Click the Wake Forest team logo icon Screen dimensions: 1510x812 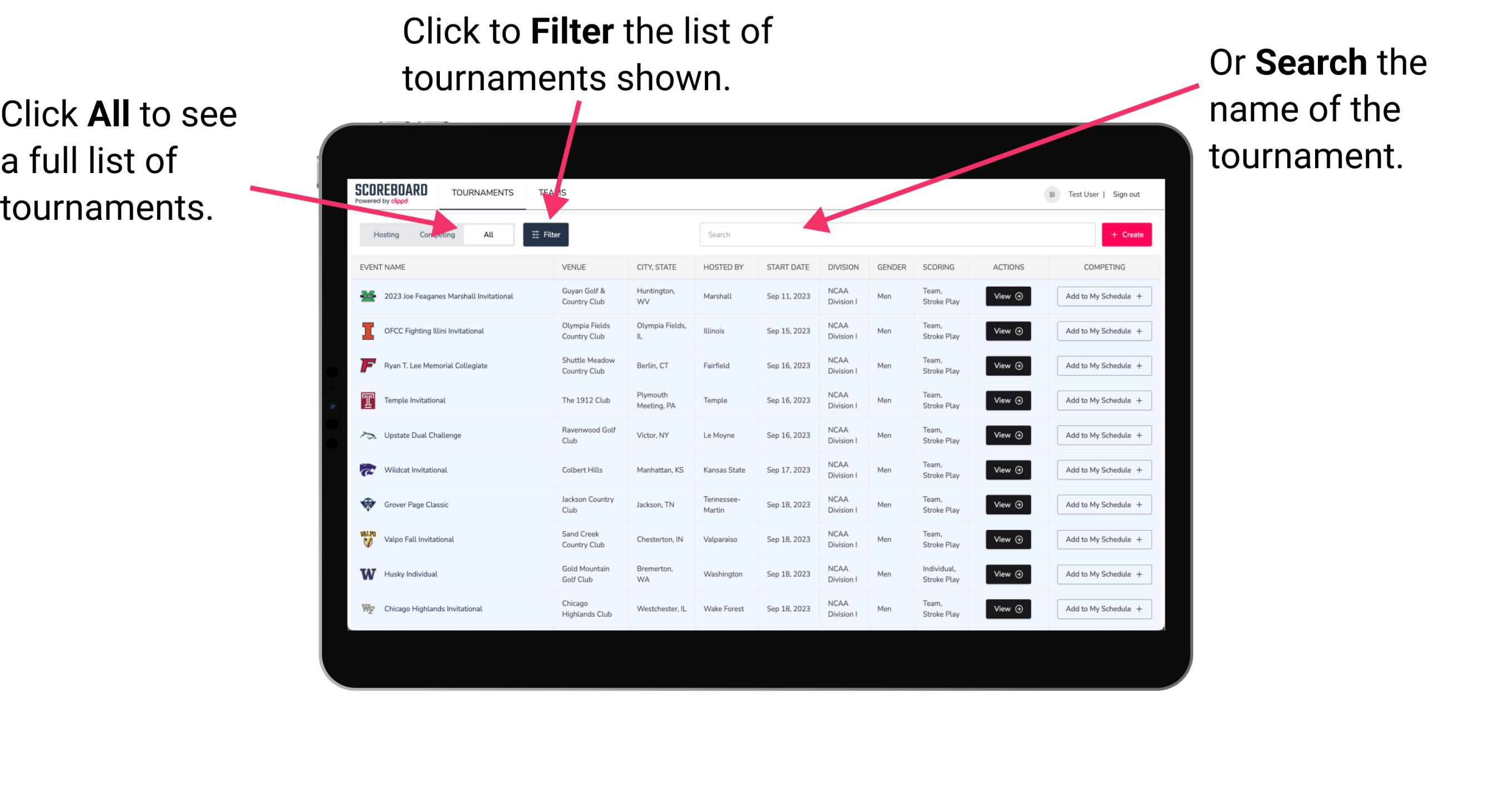(x=367, y=608)
